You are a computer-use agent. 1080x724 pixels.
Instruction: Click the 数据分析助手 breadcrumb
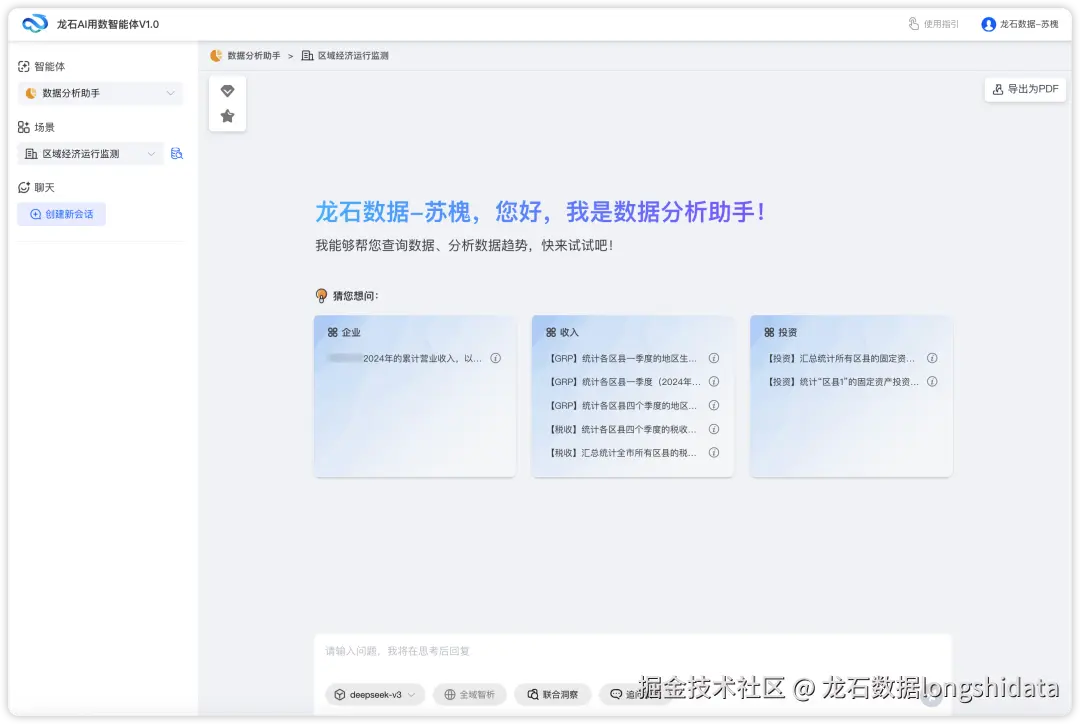(245, 56)
